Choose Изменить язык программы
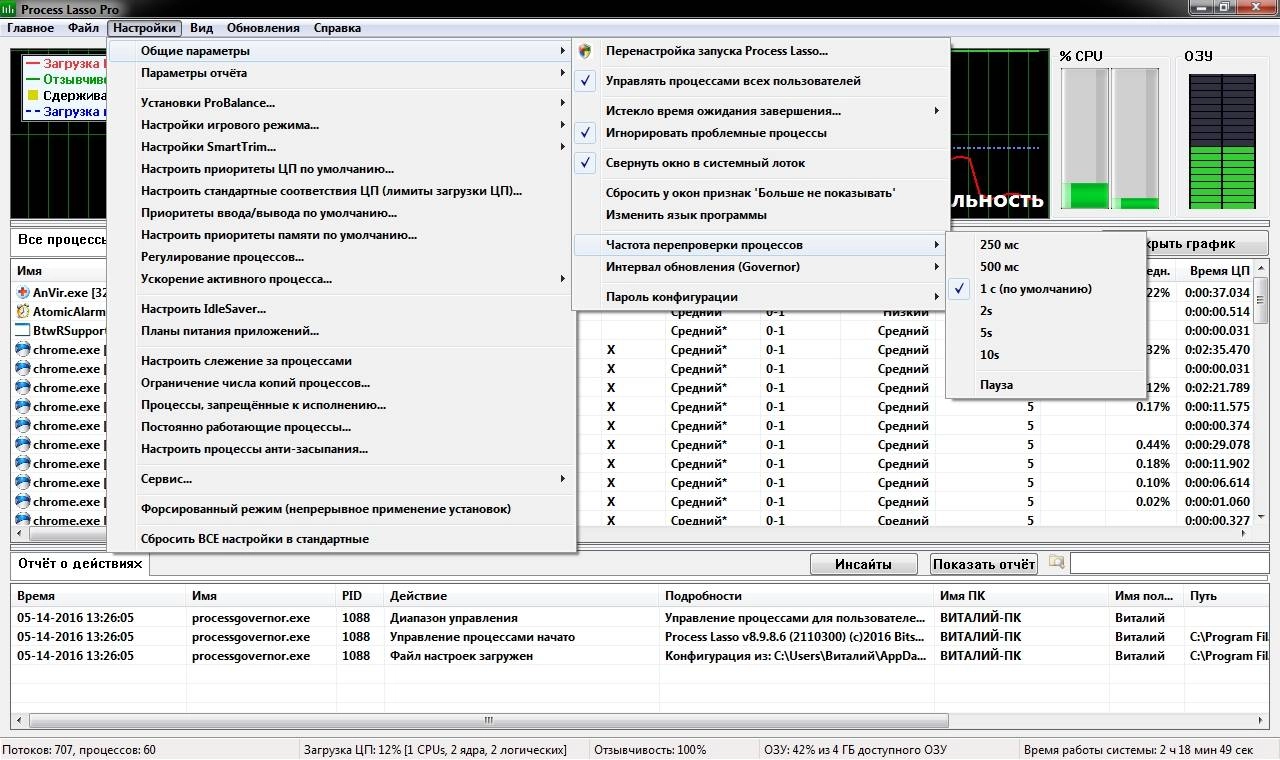Screen dimensions: 1280x760 (761, 215)
